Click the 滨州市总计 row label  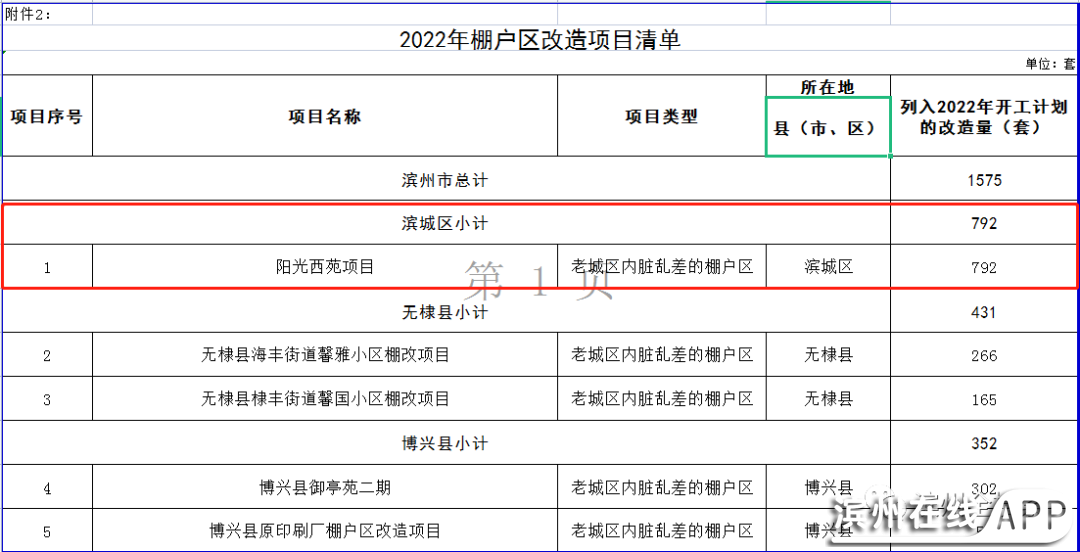(x=445, y=180)
